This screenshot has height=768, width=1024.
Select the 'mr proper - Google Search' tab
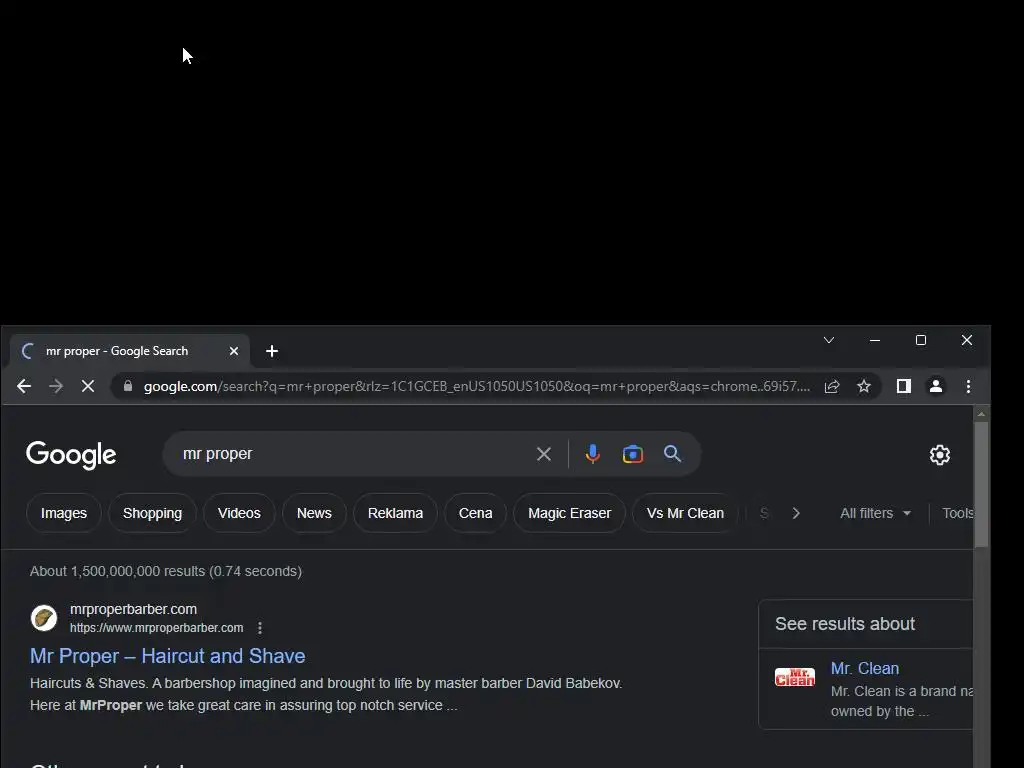129,351
